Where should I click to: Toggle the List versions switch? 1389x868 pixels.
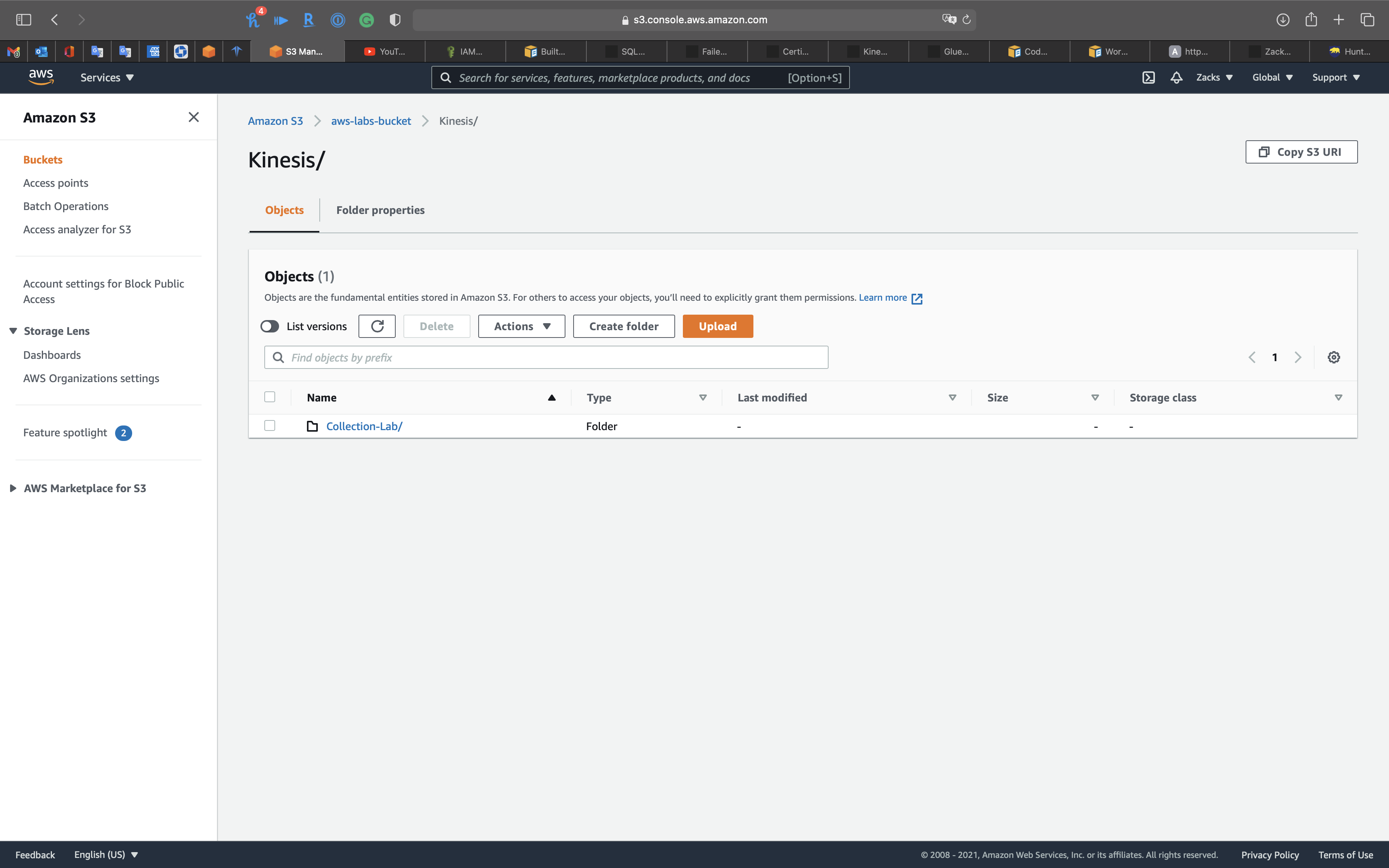click(x=270, y=326)
